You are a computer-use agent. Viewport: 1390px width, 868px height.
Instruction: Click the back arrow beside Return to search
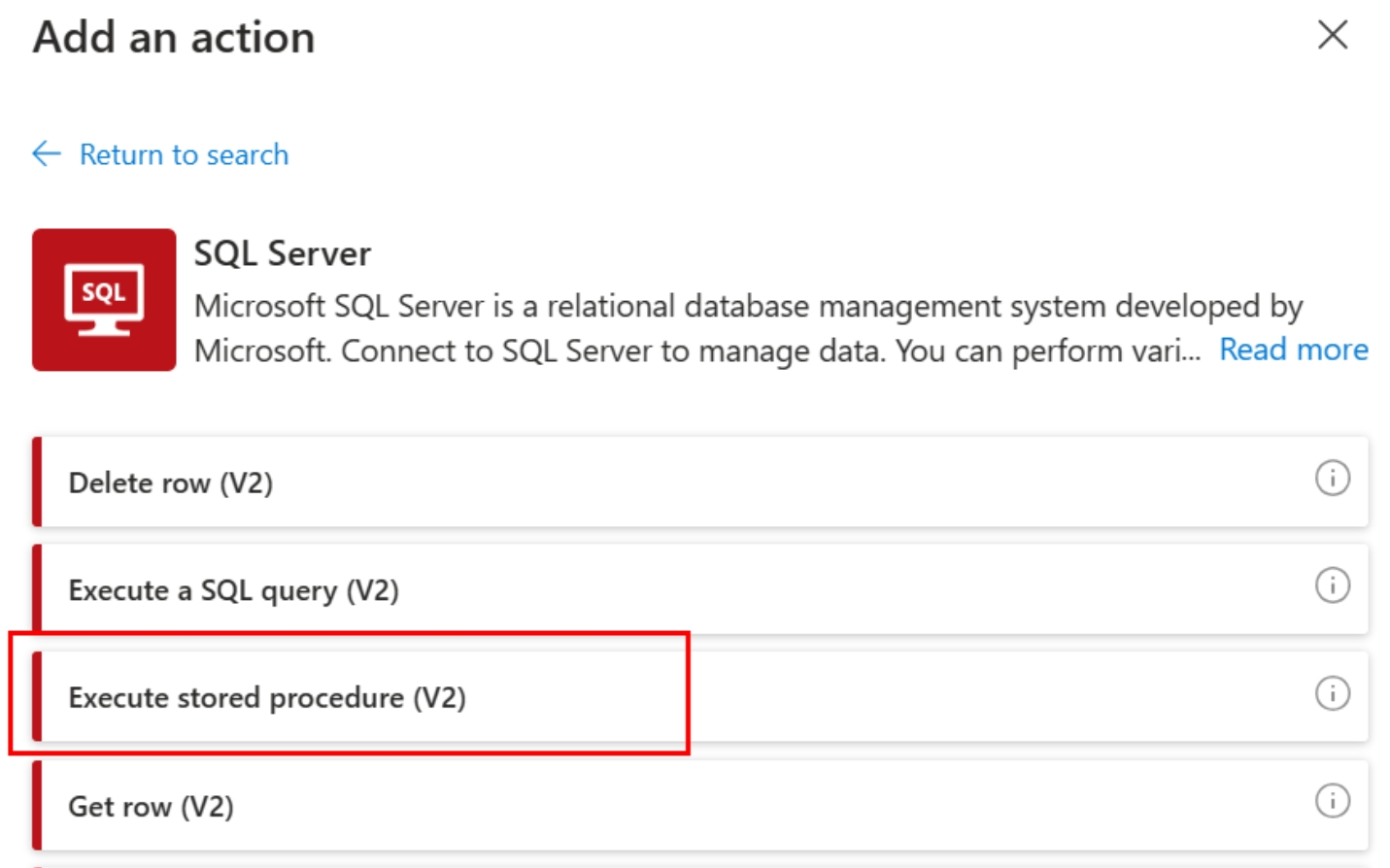pyautogui.click(x=47, y=153)
